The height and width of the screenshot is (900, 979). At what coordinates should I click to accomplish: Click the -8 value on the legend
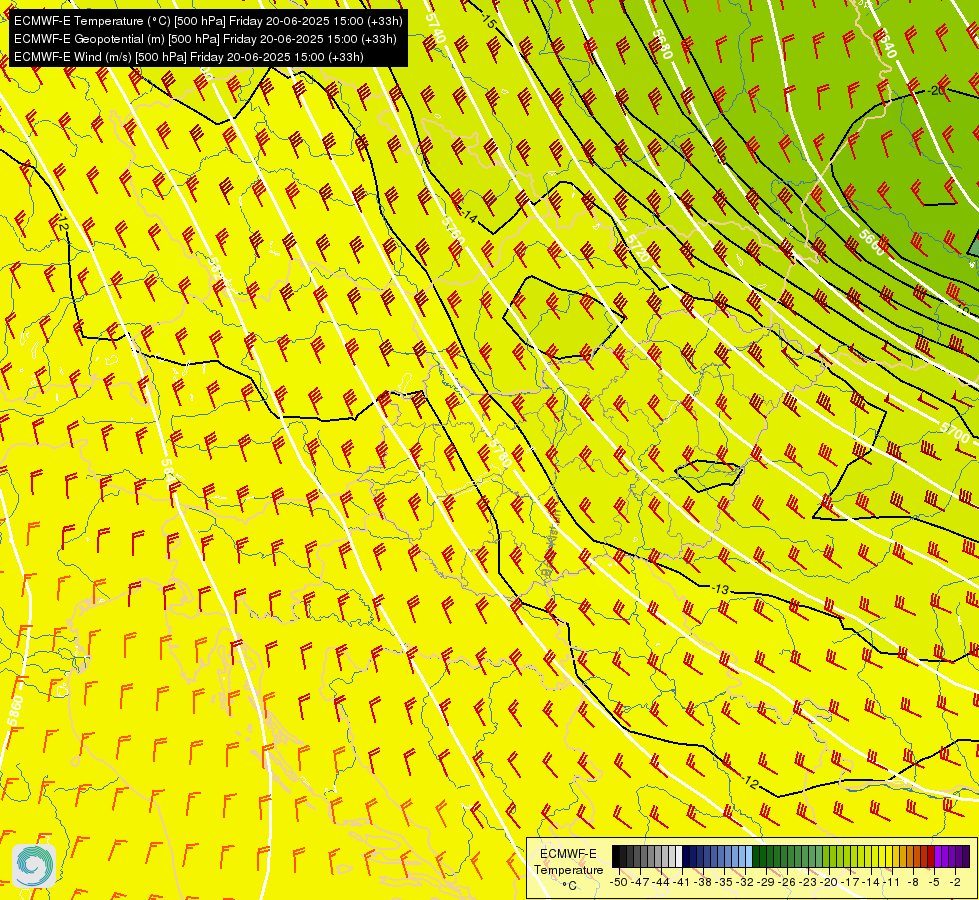[x=913, y=882]
